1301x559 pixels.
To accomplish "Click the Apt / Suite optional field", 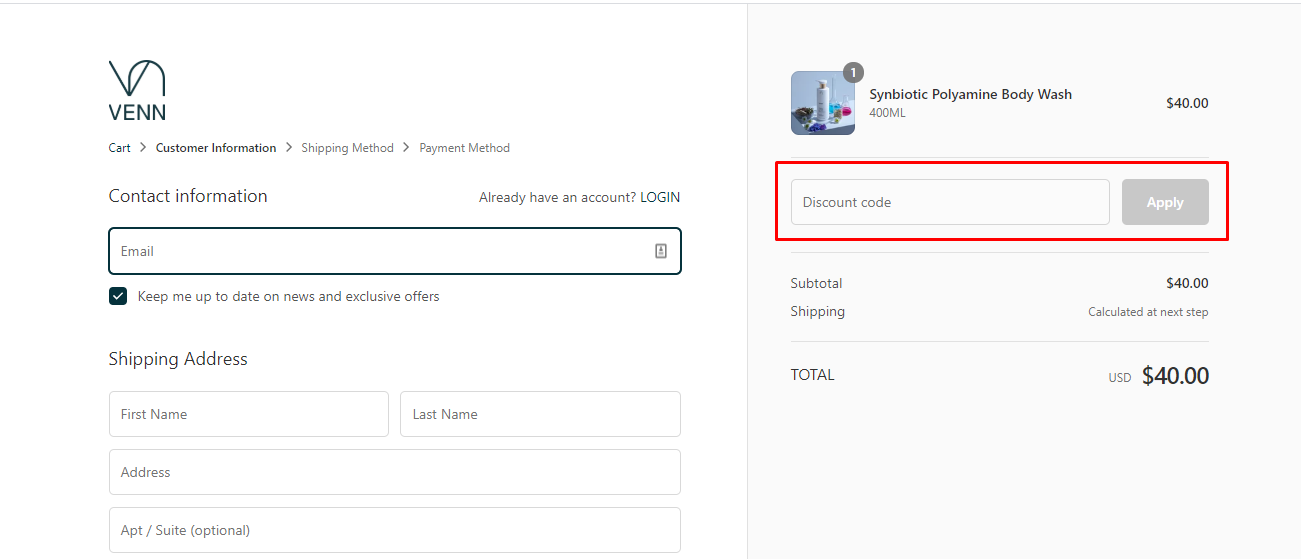I will click(x=395, y=530).
